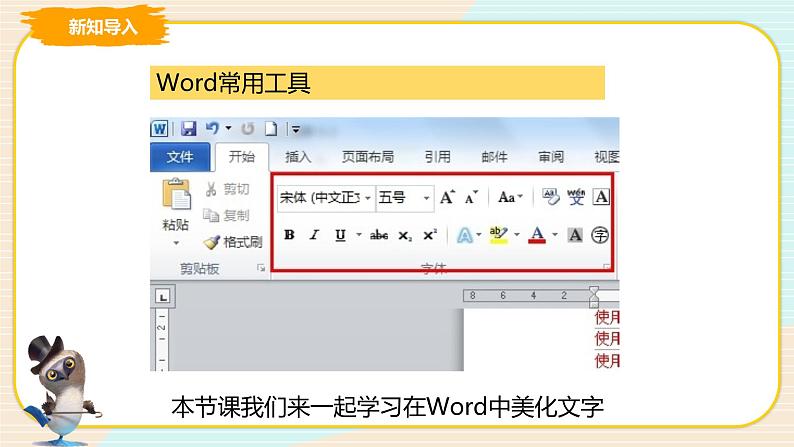Open the font size dropdown arrow
794x447 pixels.
click(427, 198)
